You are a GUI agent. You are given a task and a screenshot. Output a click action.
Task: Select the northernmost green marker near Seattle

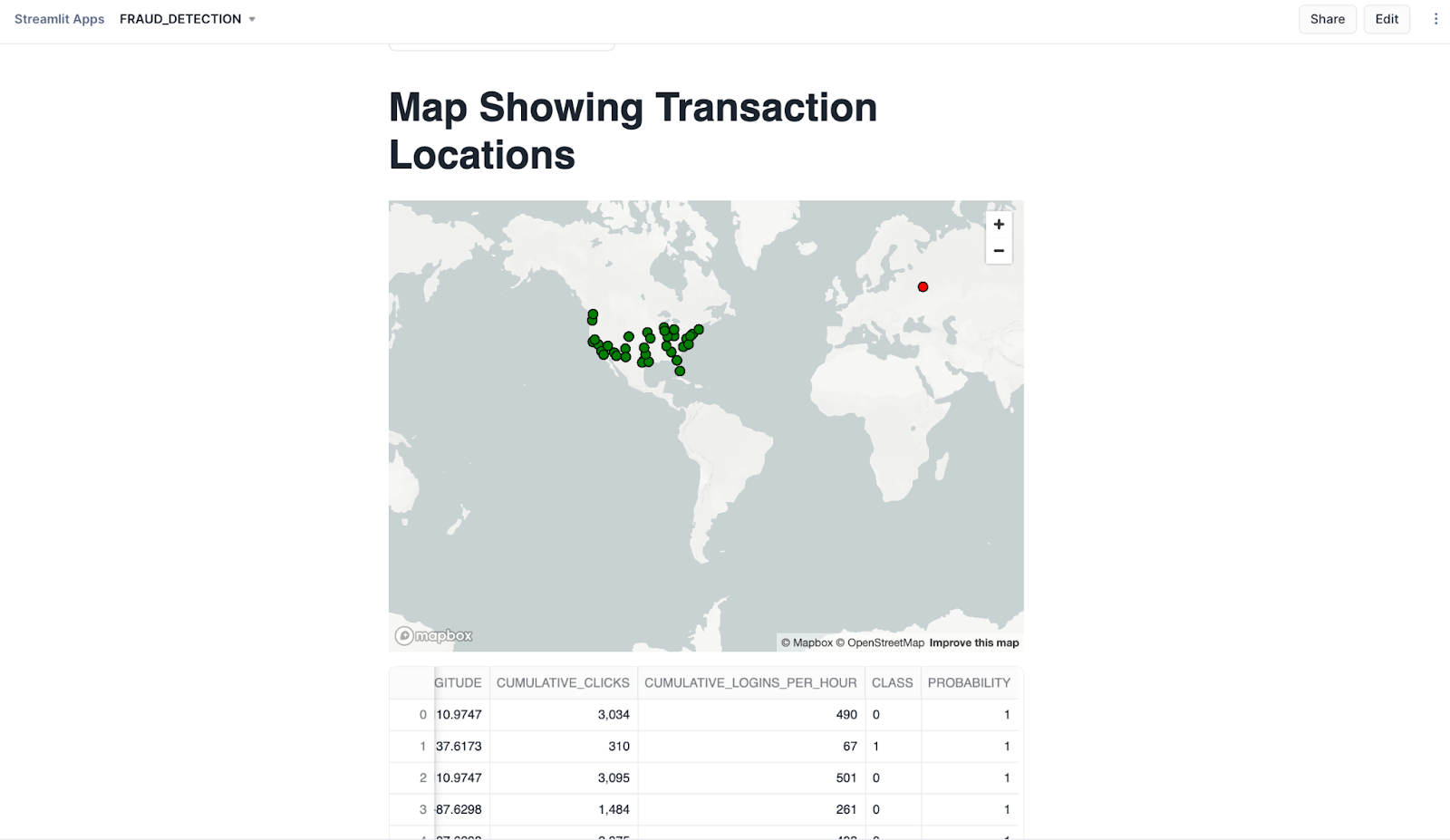[592, 315]
